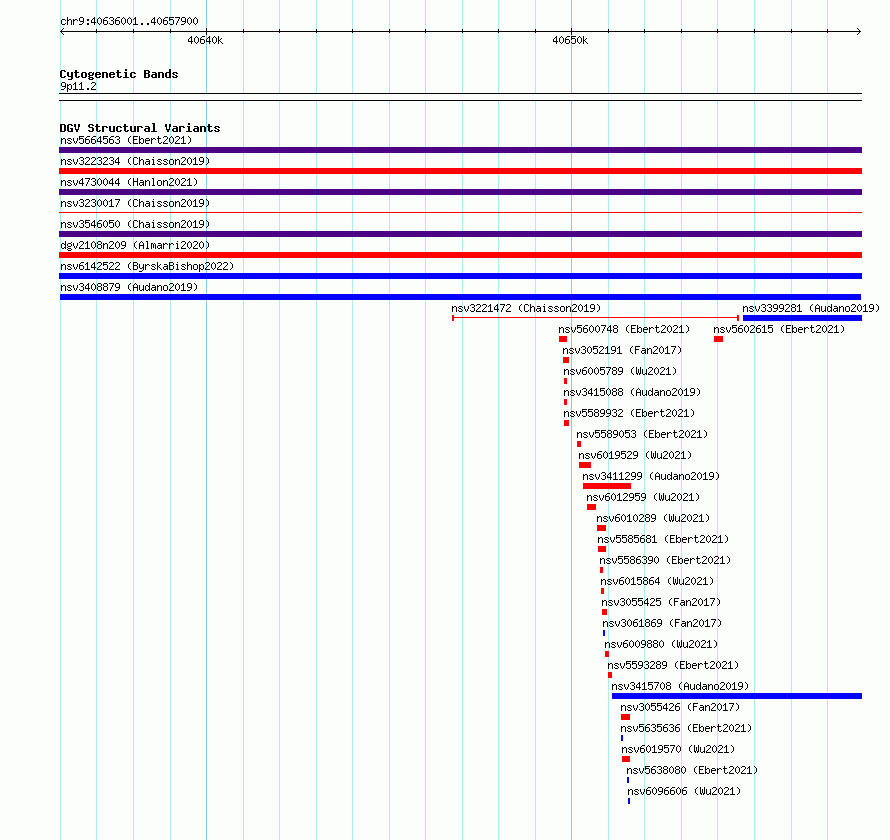
Task: Open the nsv6010289 (Wu2021) label
Action: 653,518
